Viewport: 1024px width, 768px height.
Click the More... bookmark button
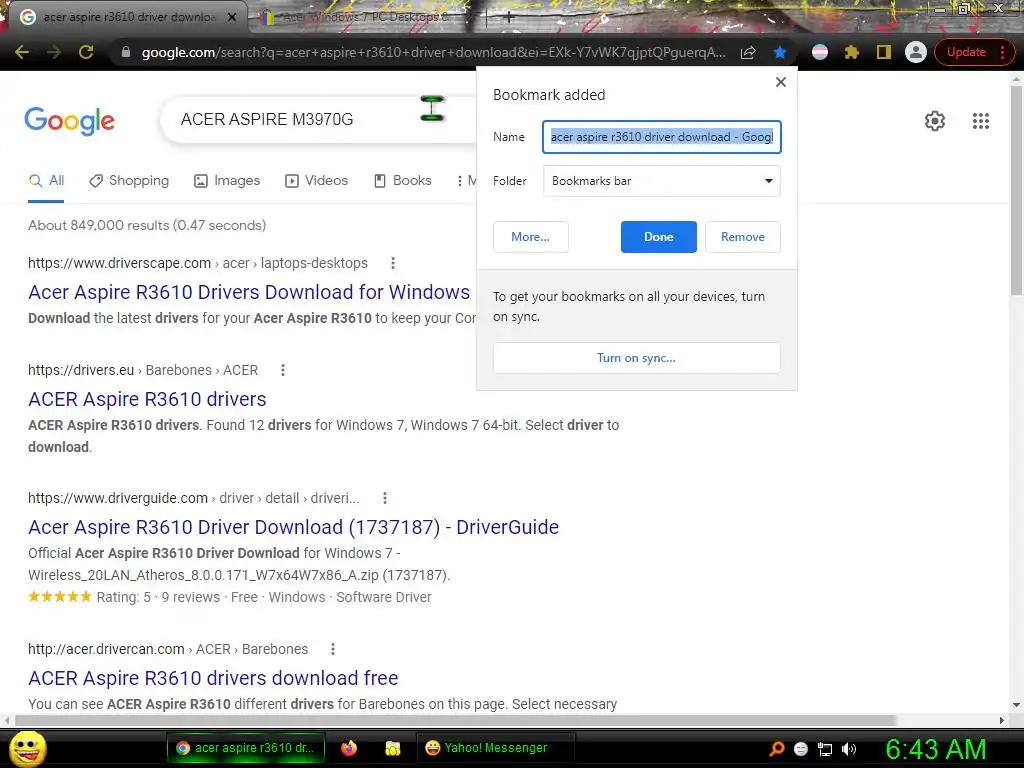(530, 237)
